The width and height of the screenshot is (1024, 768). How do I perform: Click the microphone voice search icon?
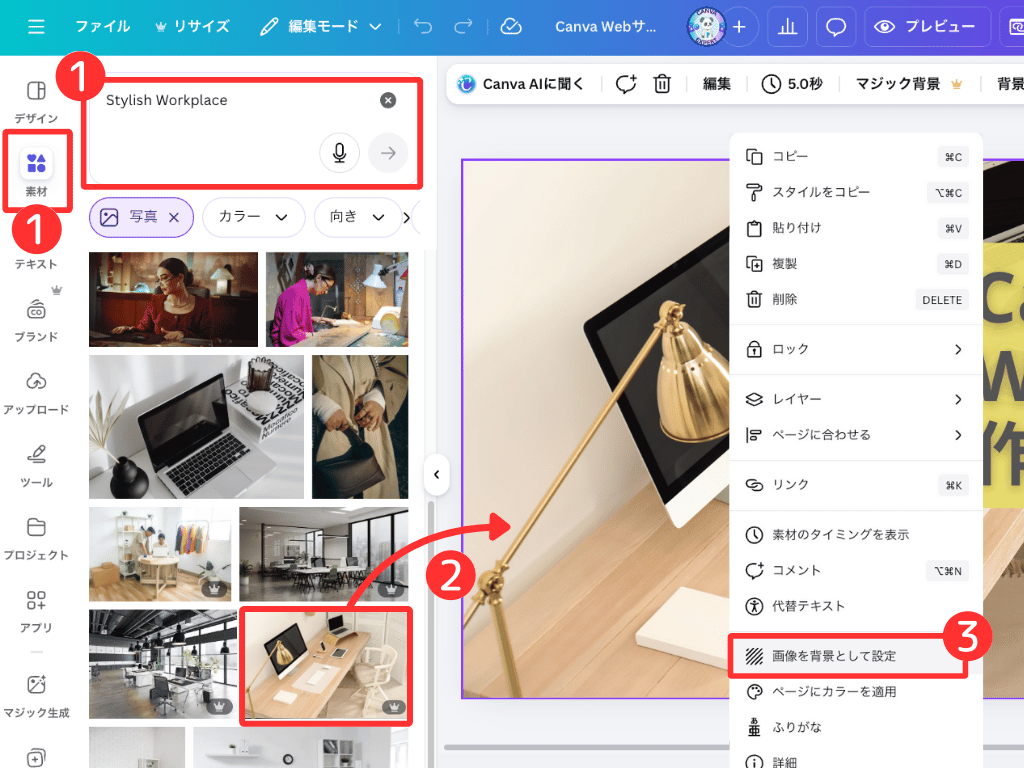point(340,153)
